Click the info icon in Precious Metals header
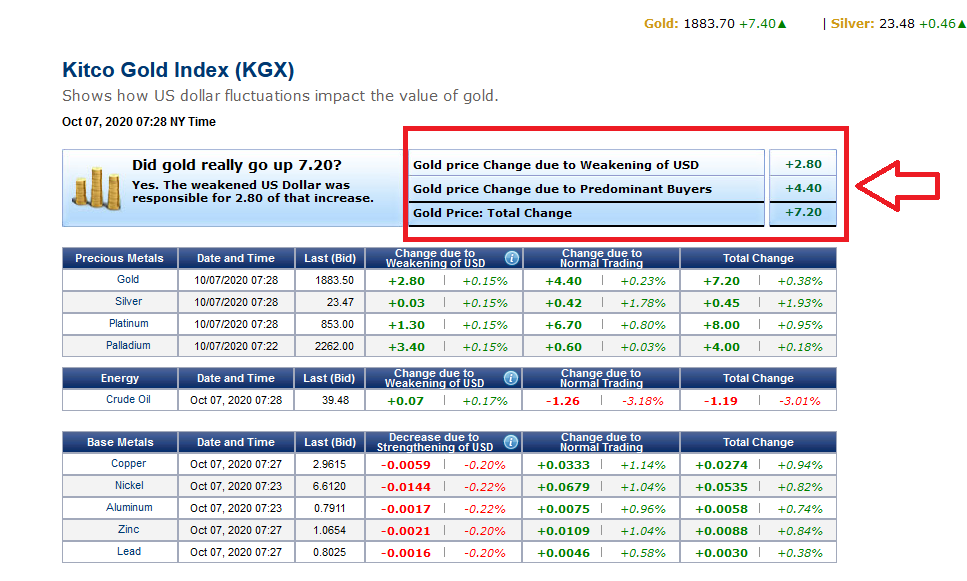 [511, 258]
